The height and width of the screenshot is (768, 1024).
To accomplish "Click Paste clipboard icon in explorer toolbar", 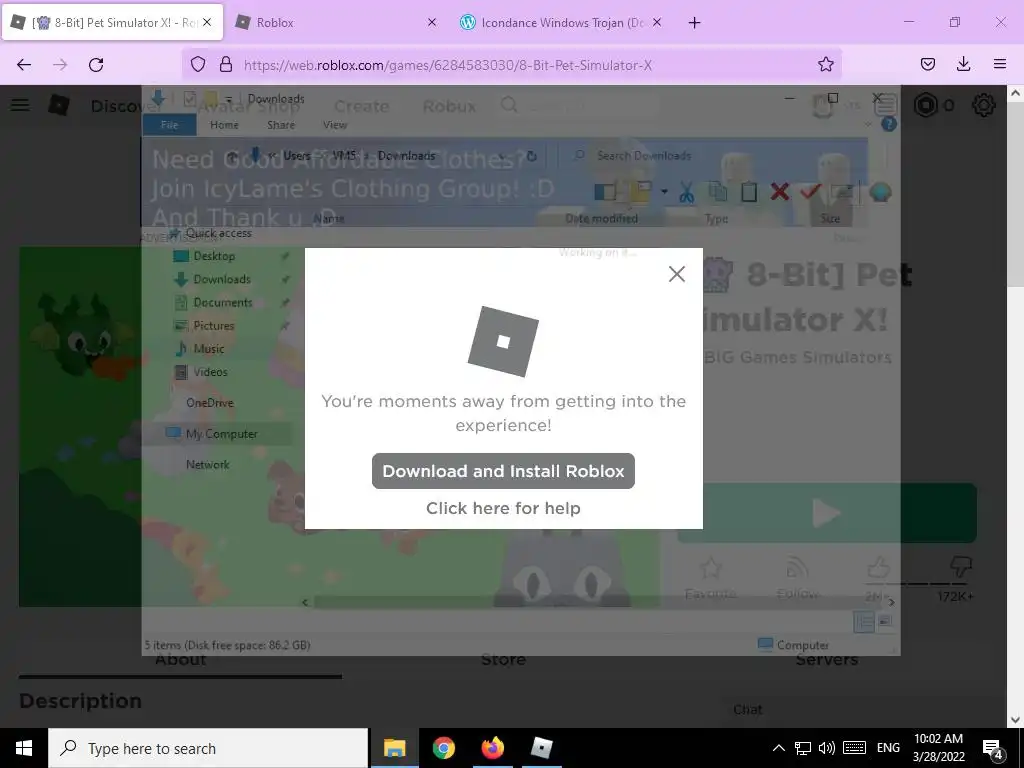I will click(x=749, y=192).
